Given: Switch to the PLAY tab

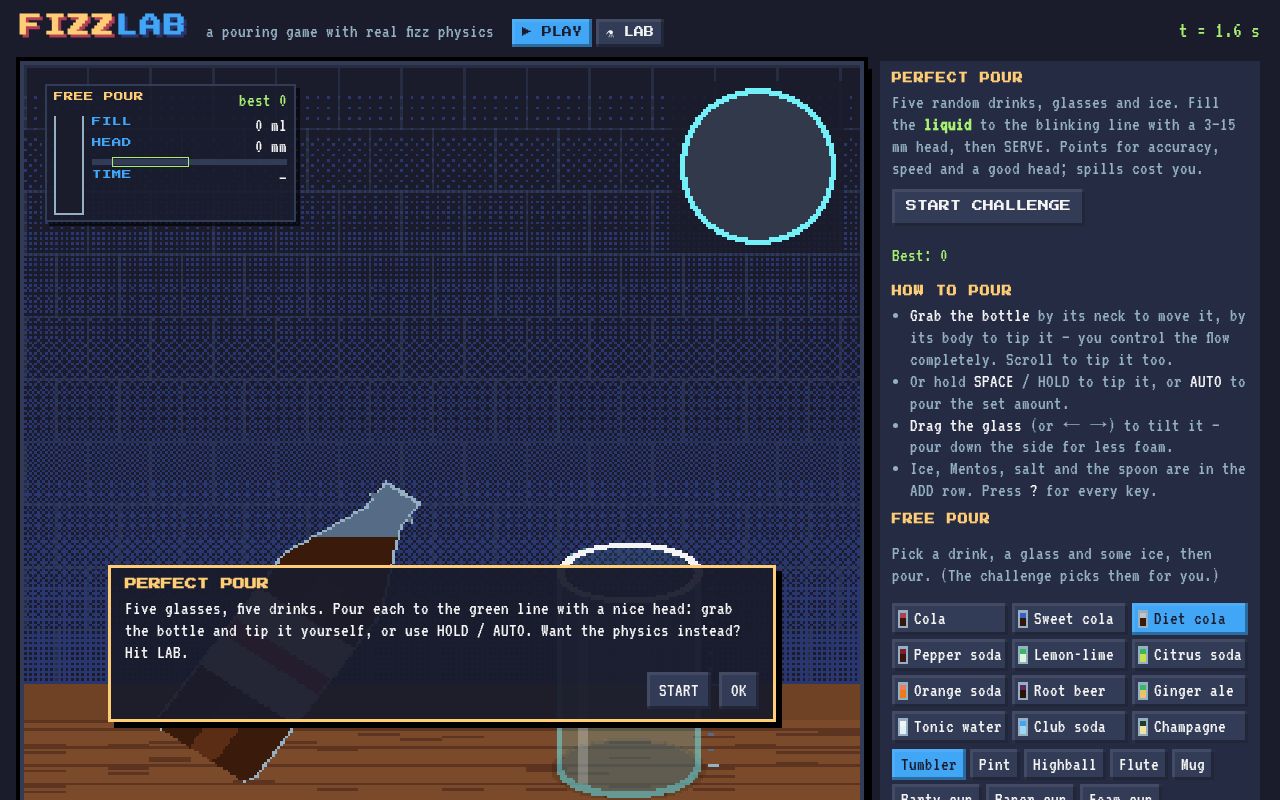Looking at the screenshot, I should [x=551, y=32].
